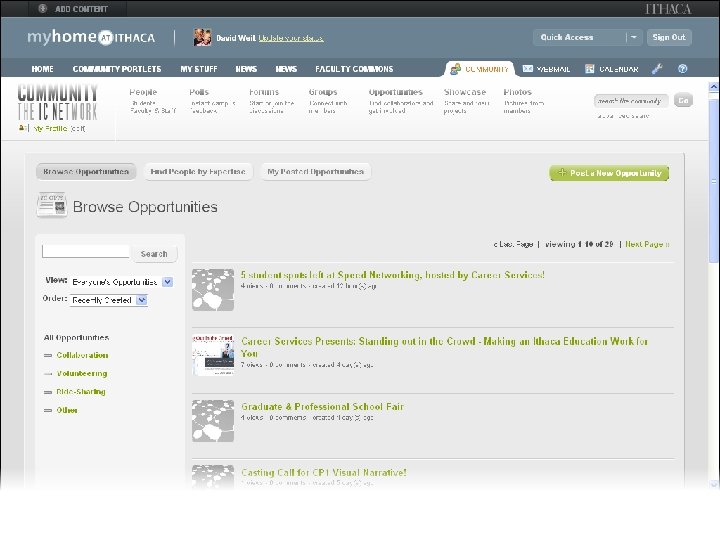Screen dimensions: 720x540
Task: Click the Speed Networking opportunity thumbnail
Action: (213, 290)
